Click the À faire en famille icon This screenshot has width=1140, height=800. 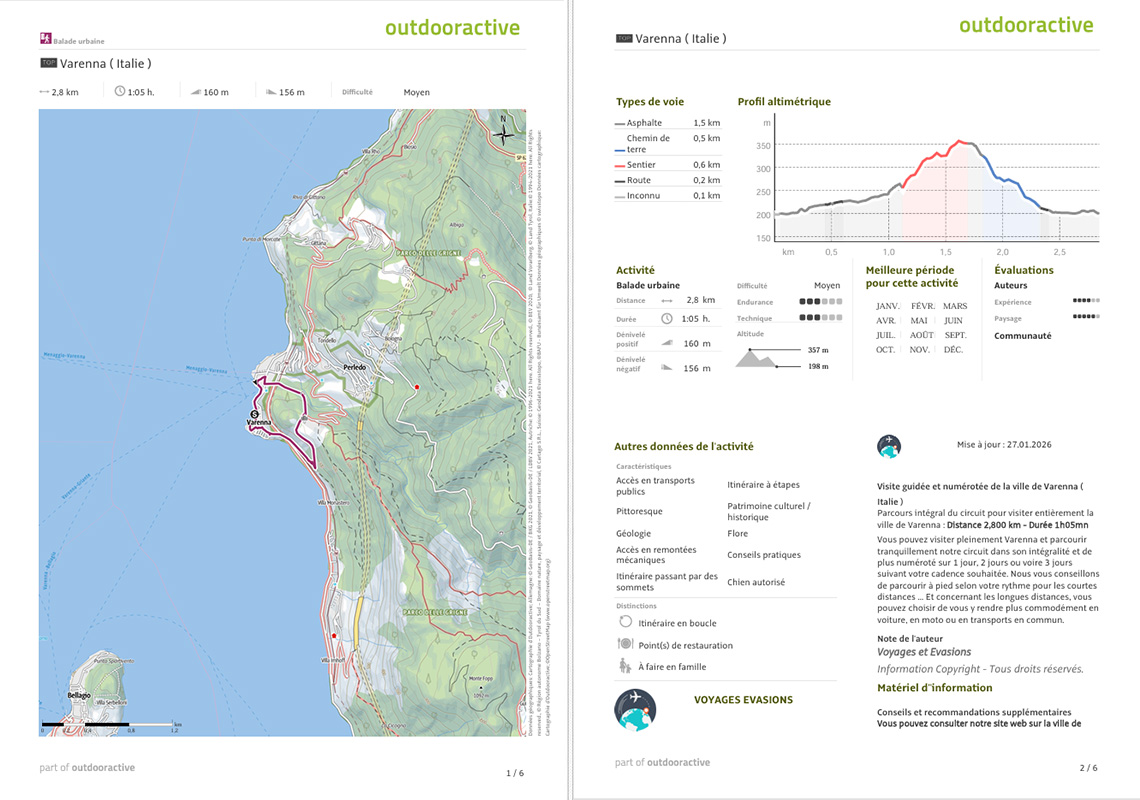point(624,666)
